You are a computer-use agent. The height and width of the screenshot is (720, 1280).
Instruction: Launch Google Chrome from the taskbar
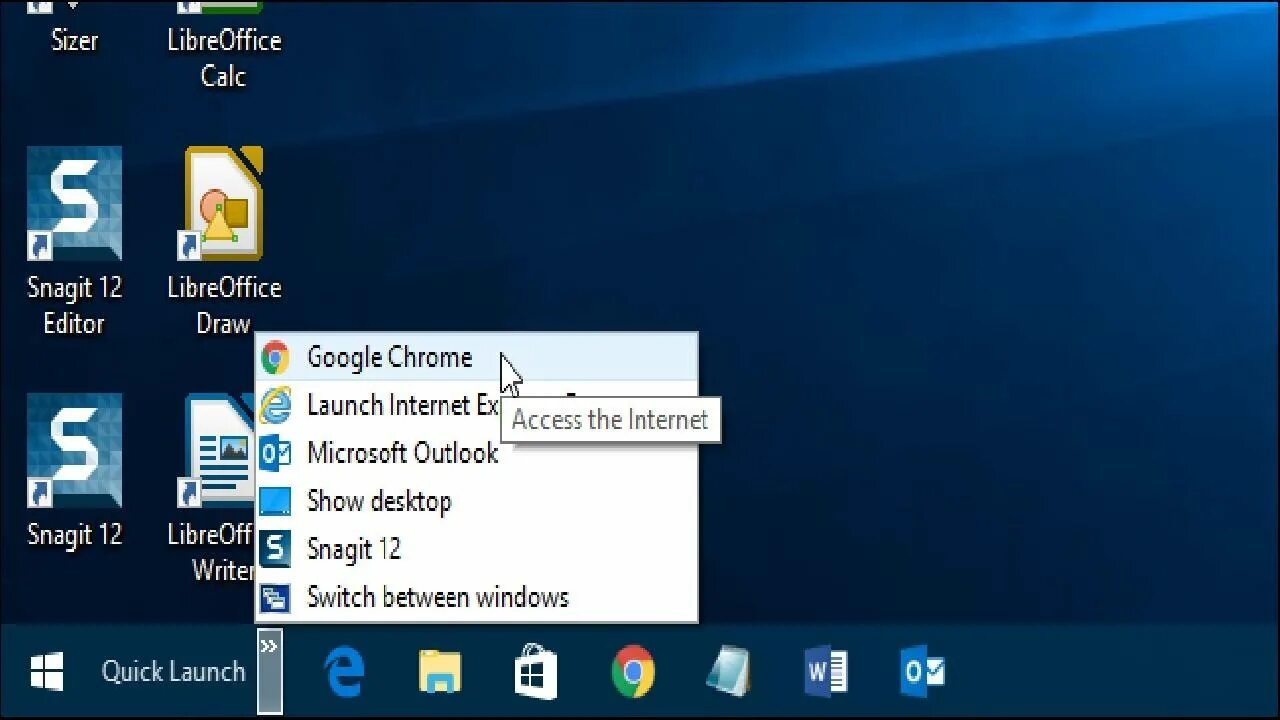[x=633, y=671]
